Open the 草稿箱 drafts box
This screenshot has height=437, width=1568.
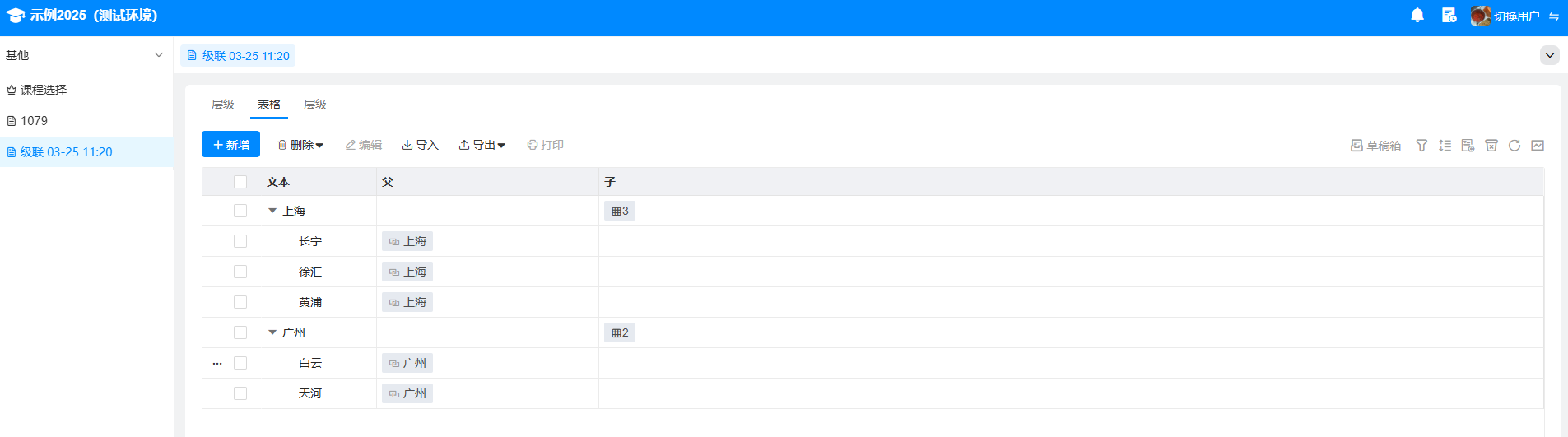click(1375, 146)
